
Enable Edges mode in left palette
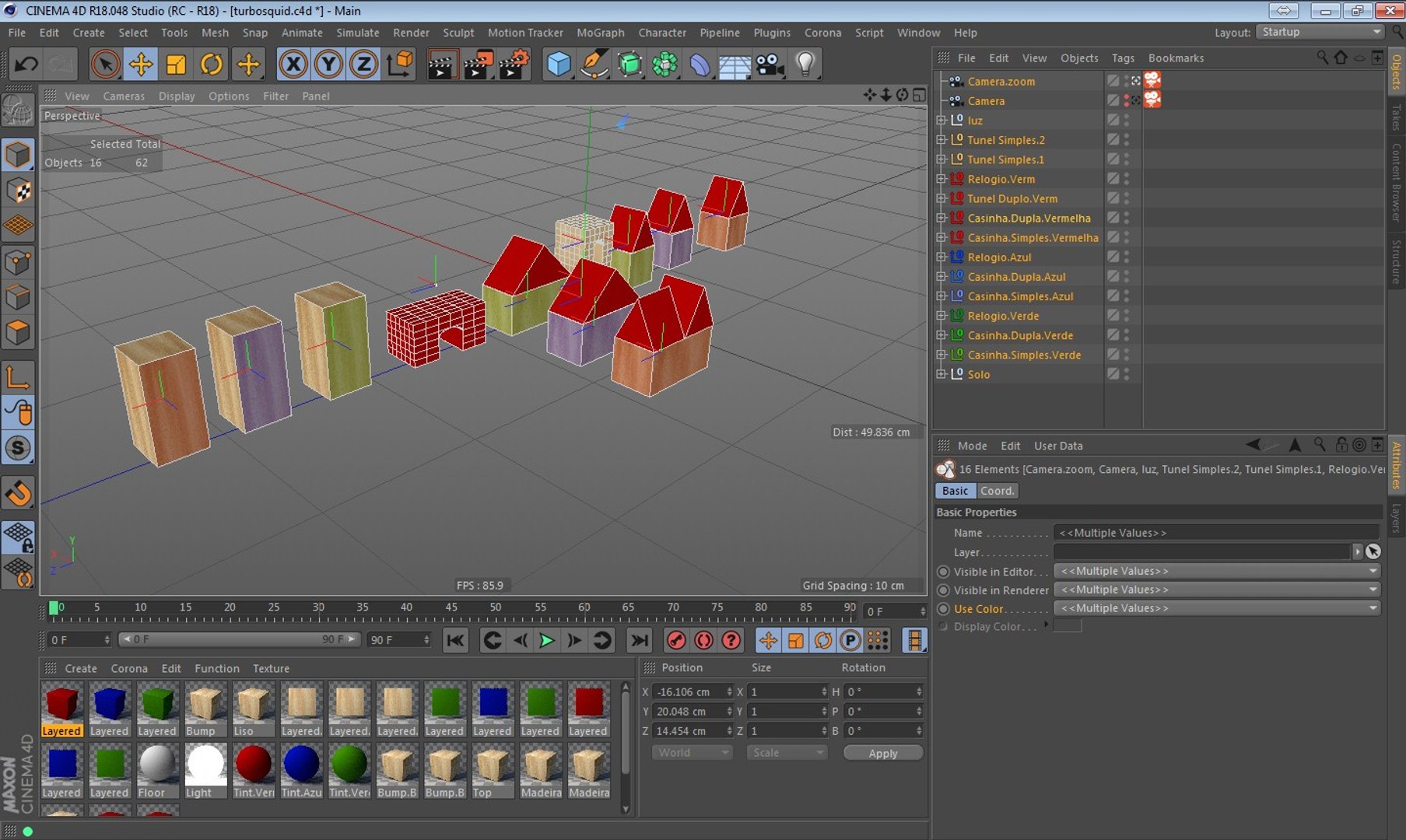[x=19, y=297]
